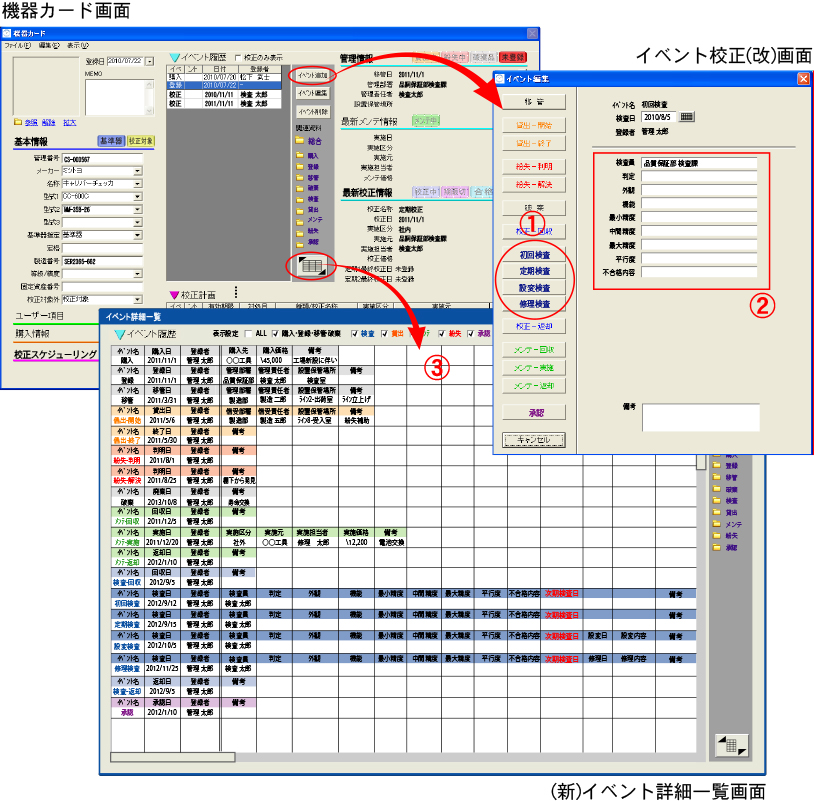Switch to the 校正対象 tab
This screenshot has width=814, height=801.
(141, 141)
